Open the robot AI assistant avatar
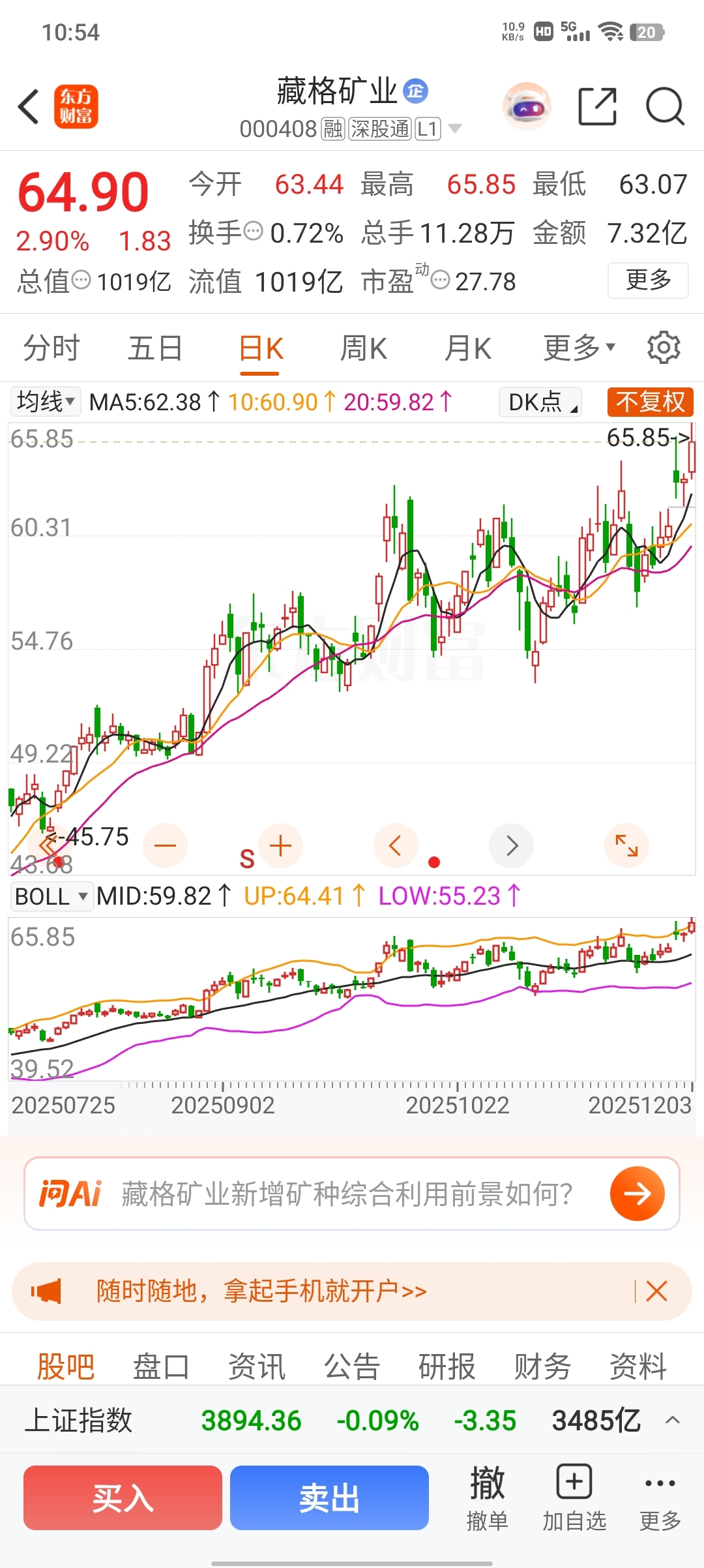This screenshot has width=704, height=1568. pyautogui.click(x=527, y=106)
